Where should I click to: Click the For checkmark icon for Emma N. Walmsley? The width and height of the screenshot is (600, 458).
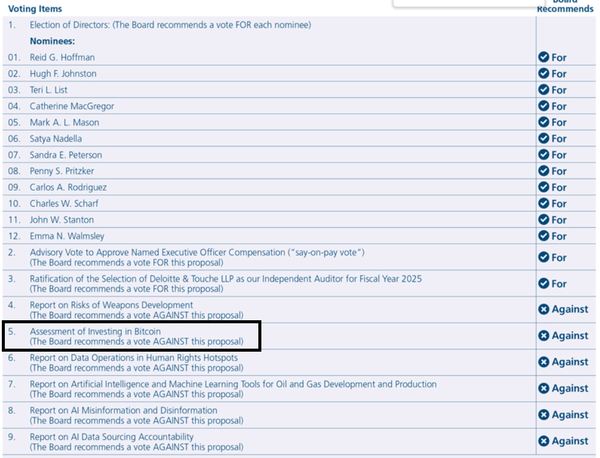pos(543,236)
